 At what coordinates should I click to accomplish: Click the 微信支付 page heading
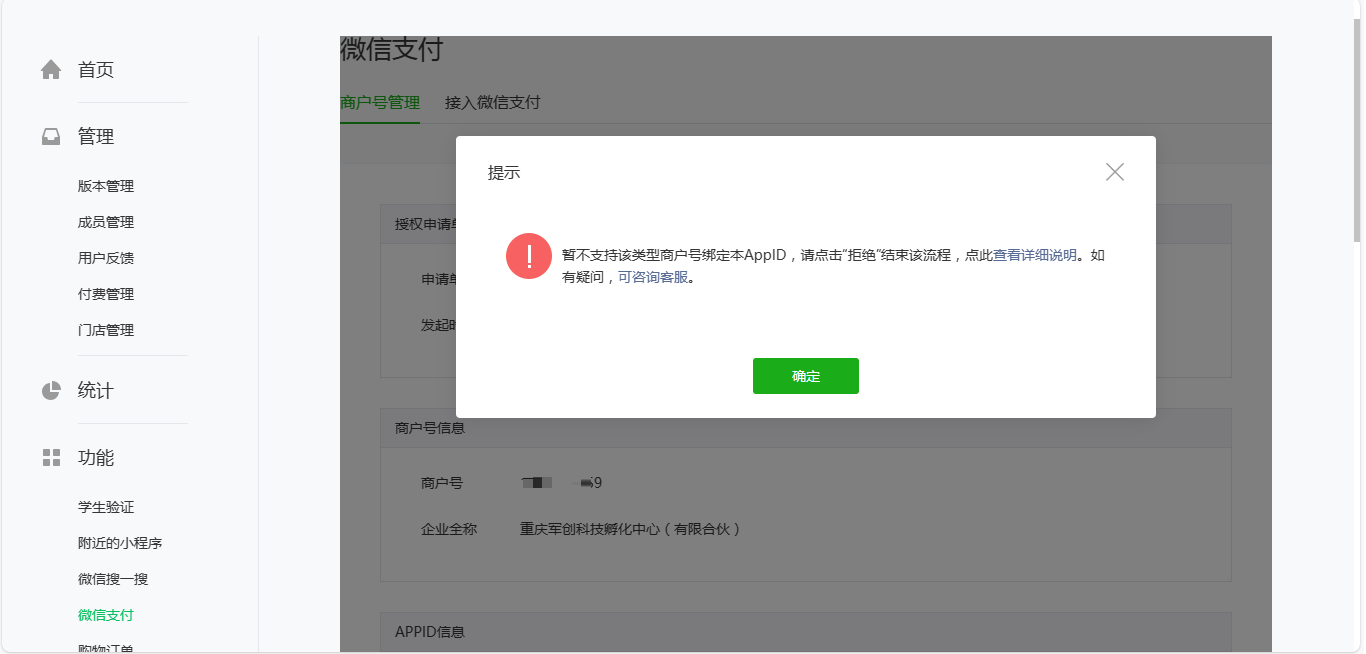pyautogui.click(x=392, y=49)
